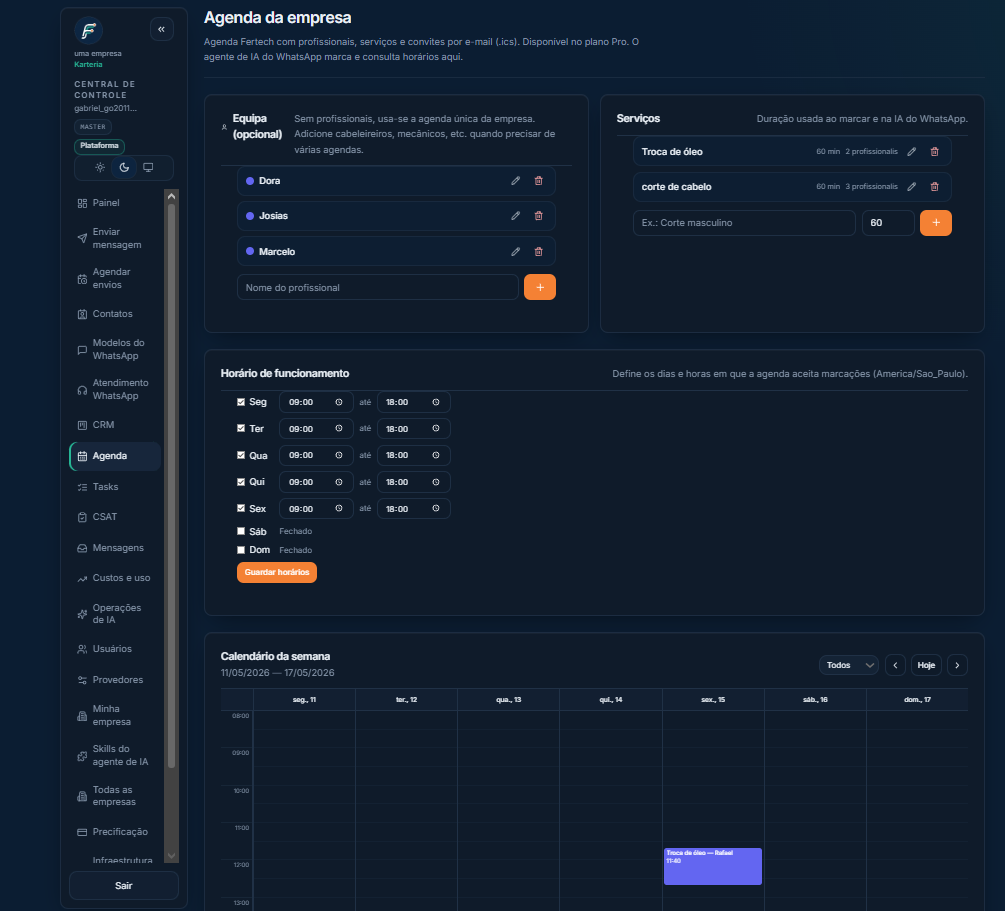
Task: Click the Fertech logo icon
Action: (88, 30)
